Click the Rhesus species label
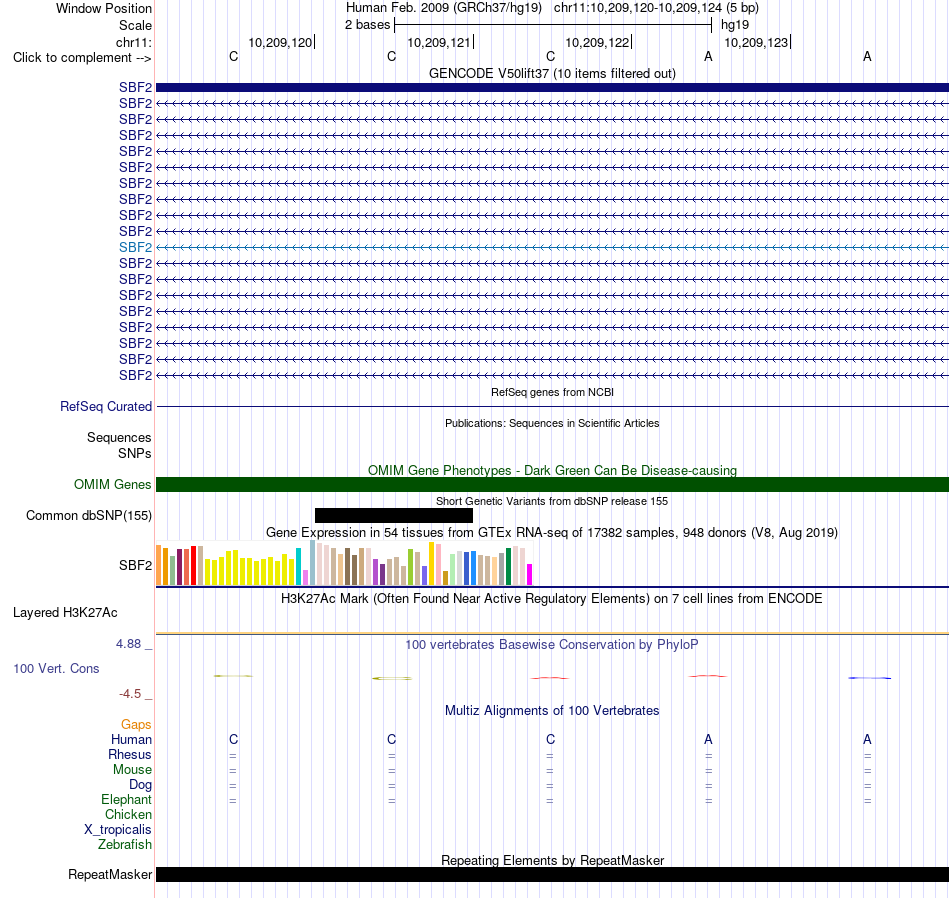The width and height of the screenshot is (950, 898). point(130,754)
